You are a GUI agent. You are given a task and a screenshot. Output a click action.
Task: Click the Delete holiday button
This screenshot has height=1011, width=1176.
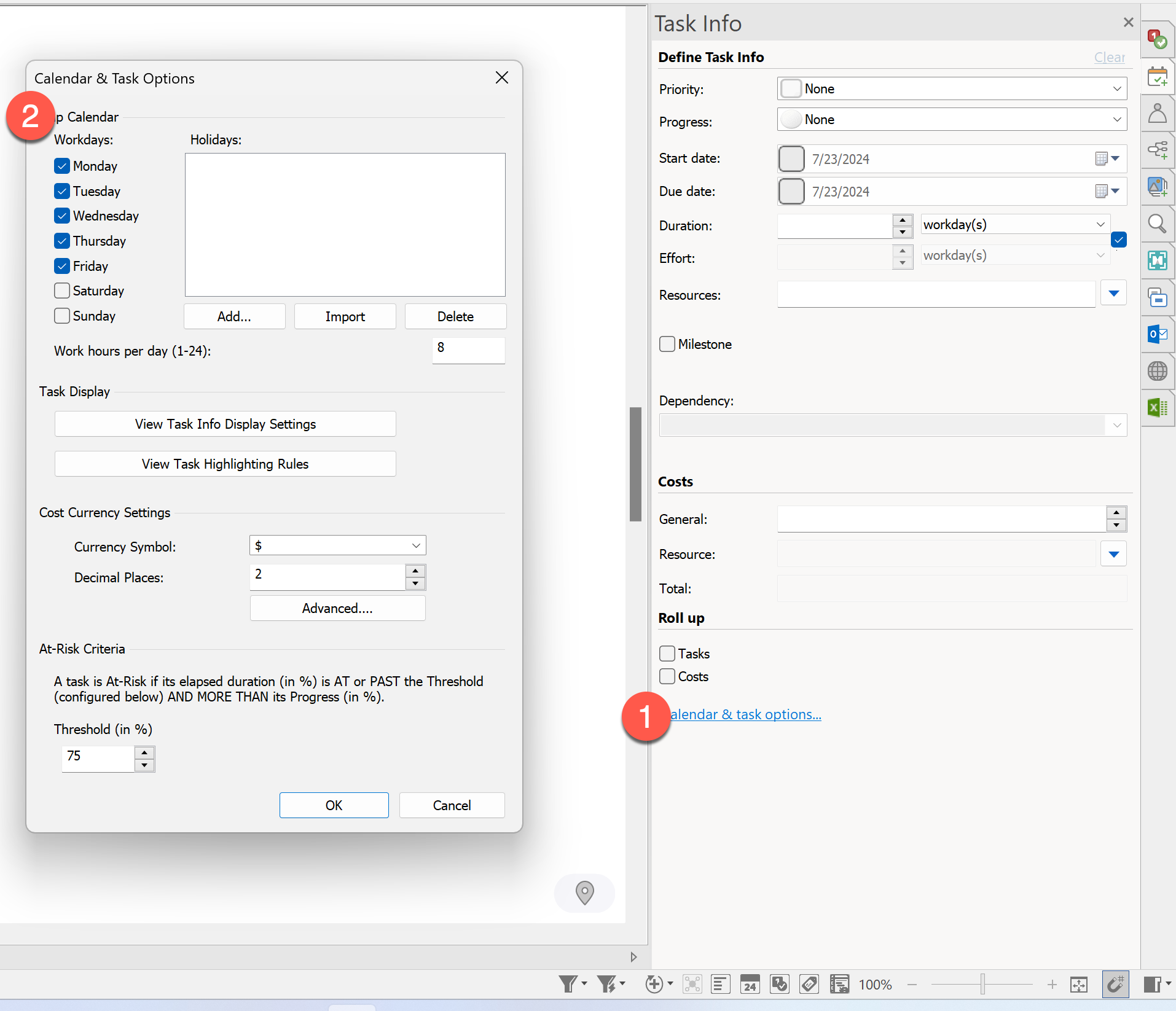(x=455, y=316)
